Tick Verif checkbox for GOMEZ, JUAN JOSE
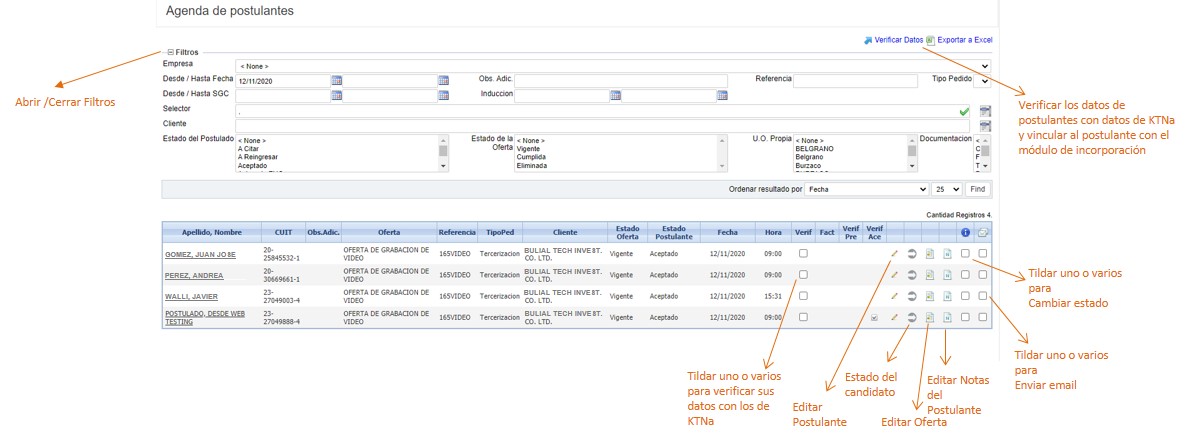This screenshot has width=1195, height=437. point(803,254)
